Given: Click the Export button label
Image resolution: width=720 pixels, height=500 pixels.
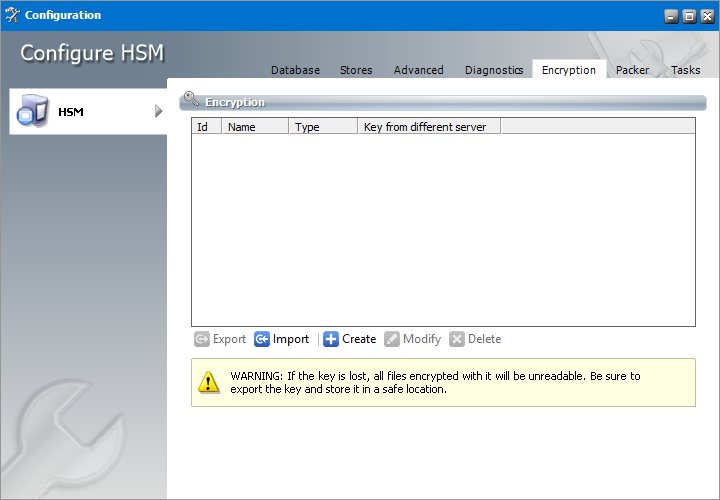Looking at the screenshot, I should click(x=229, y=339).
